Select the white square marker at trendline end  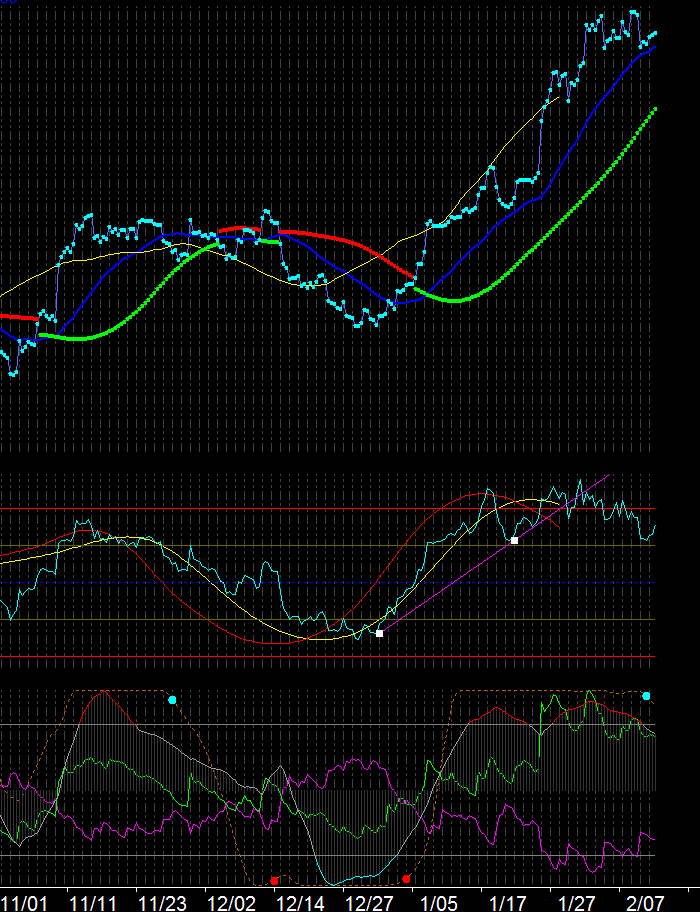pyautogui.click(x=515, y=540)
